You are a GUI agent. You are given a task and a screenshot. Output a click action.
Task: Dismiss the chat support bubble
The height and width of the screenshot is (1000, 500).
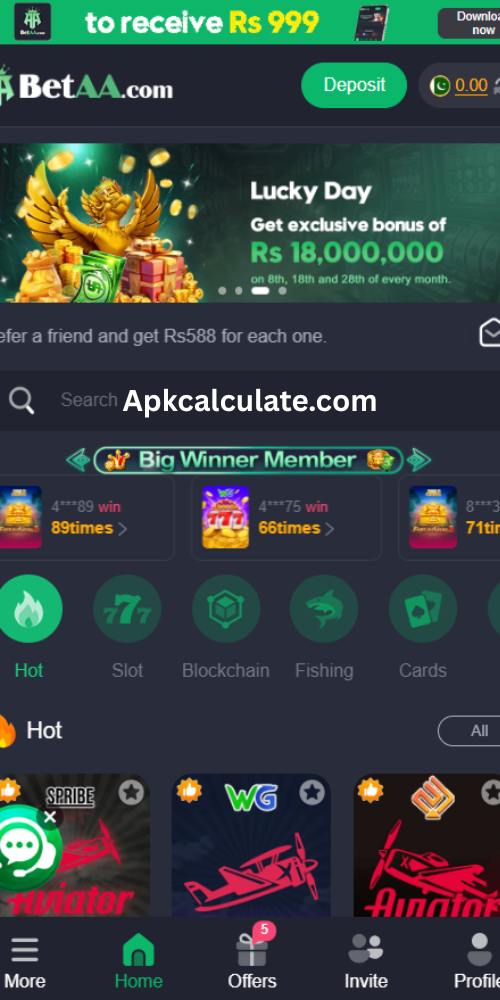[x=50, y=817]
